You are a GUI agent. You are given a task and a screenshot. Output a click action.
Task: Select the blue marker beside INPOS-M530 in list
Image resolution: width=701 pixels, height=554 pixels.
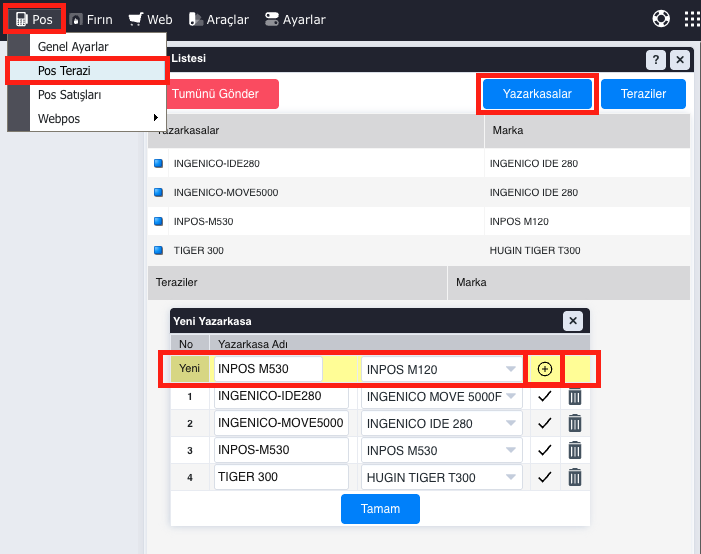click(x=158, y=221)
